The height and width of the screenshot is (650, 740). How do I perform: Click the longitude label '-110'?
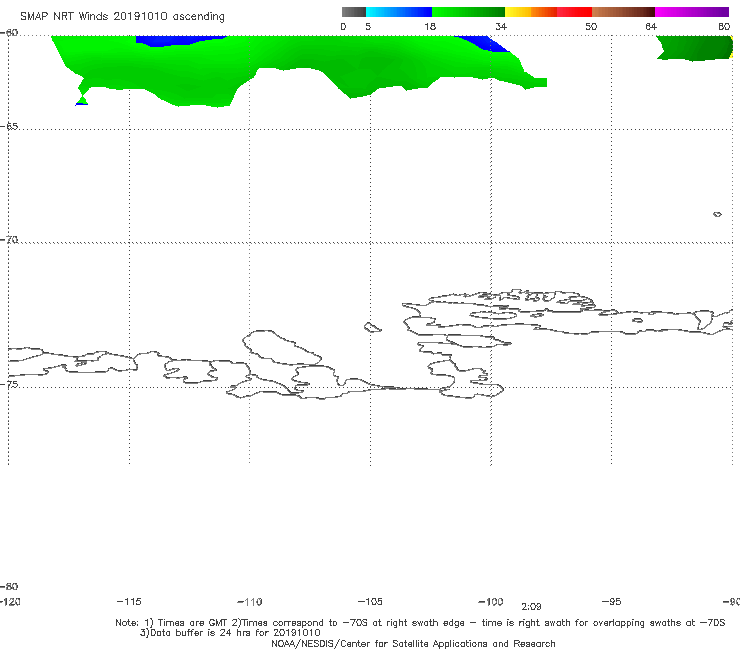pyautogui.click(x=250, y=602)
